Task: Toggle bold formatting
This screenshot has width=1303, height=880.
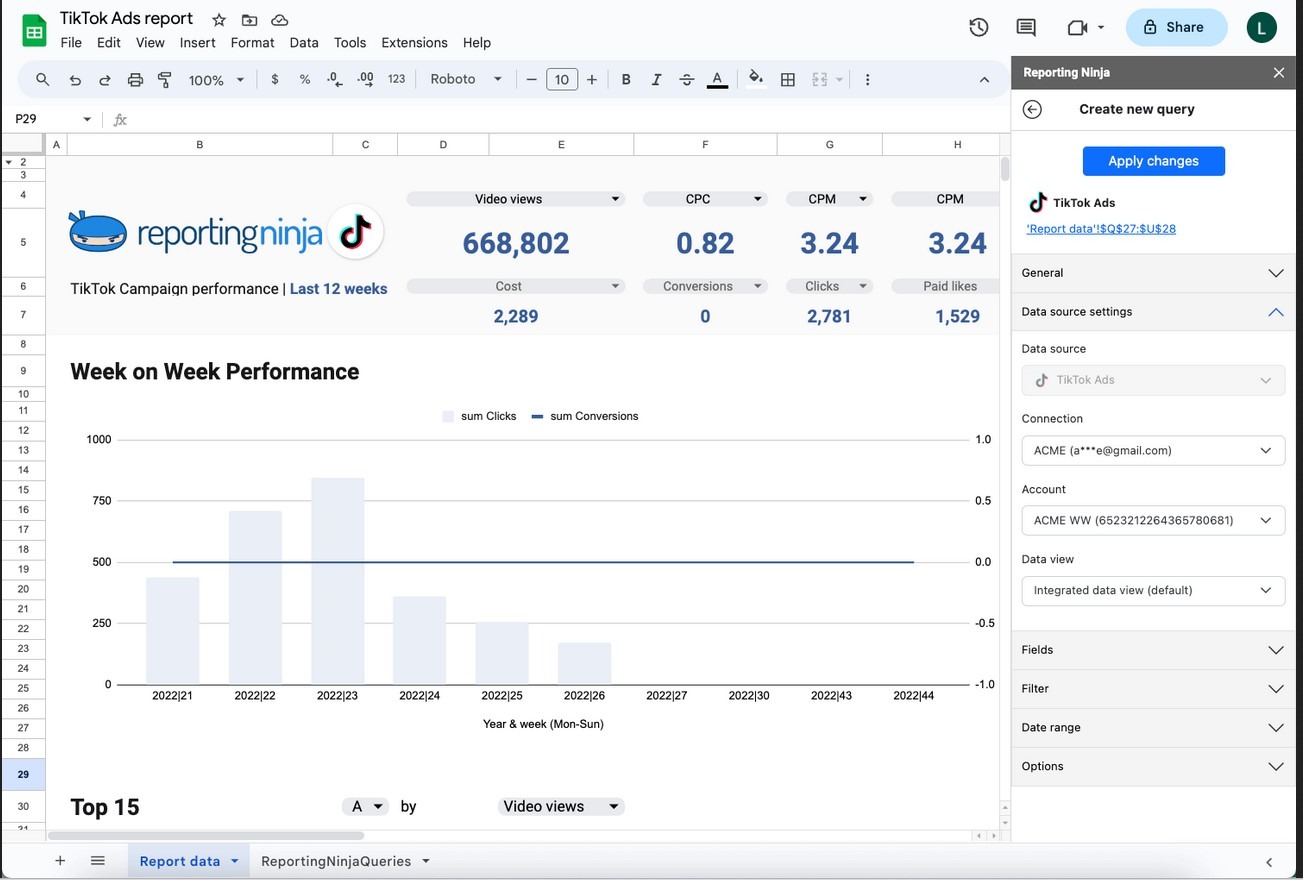Action: (x=626, y=79)
